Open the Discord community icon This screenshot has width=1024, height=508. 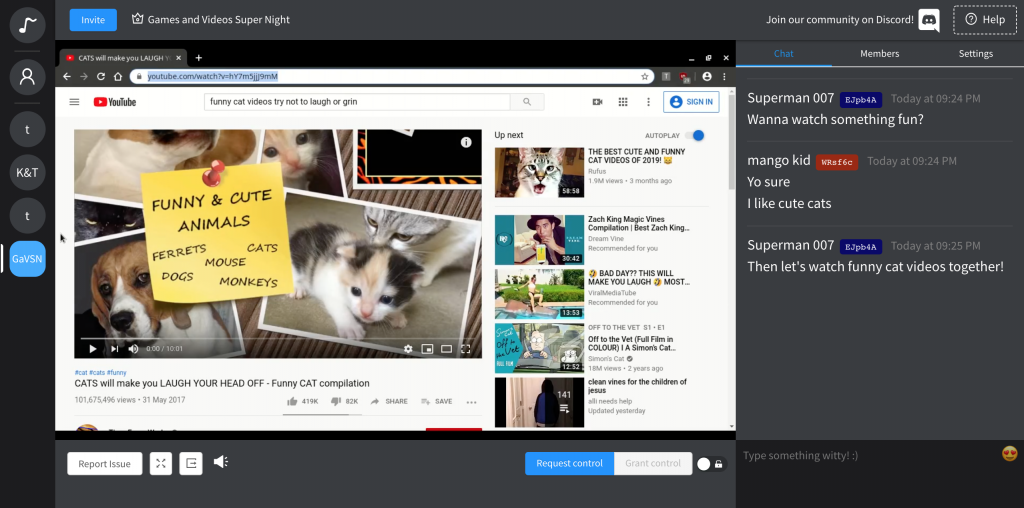pos(929,20)
